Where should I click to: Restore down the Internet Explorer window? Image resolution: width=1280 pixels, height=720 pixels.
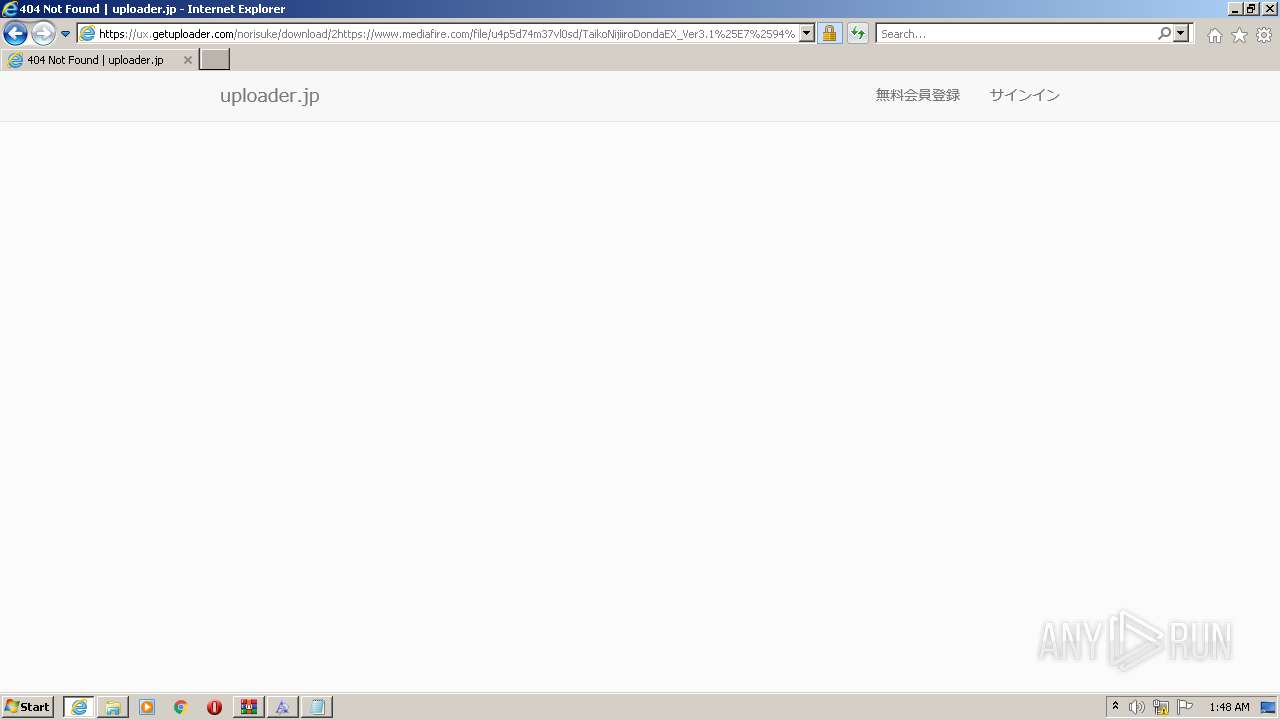tap(1251, 8)
